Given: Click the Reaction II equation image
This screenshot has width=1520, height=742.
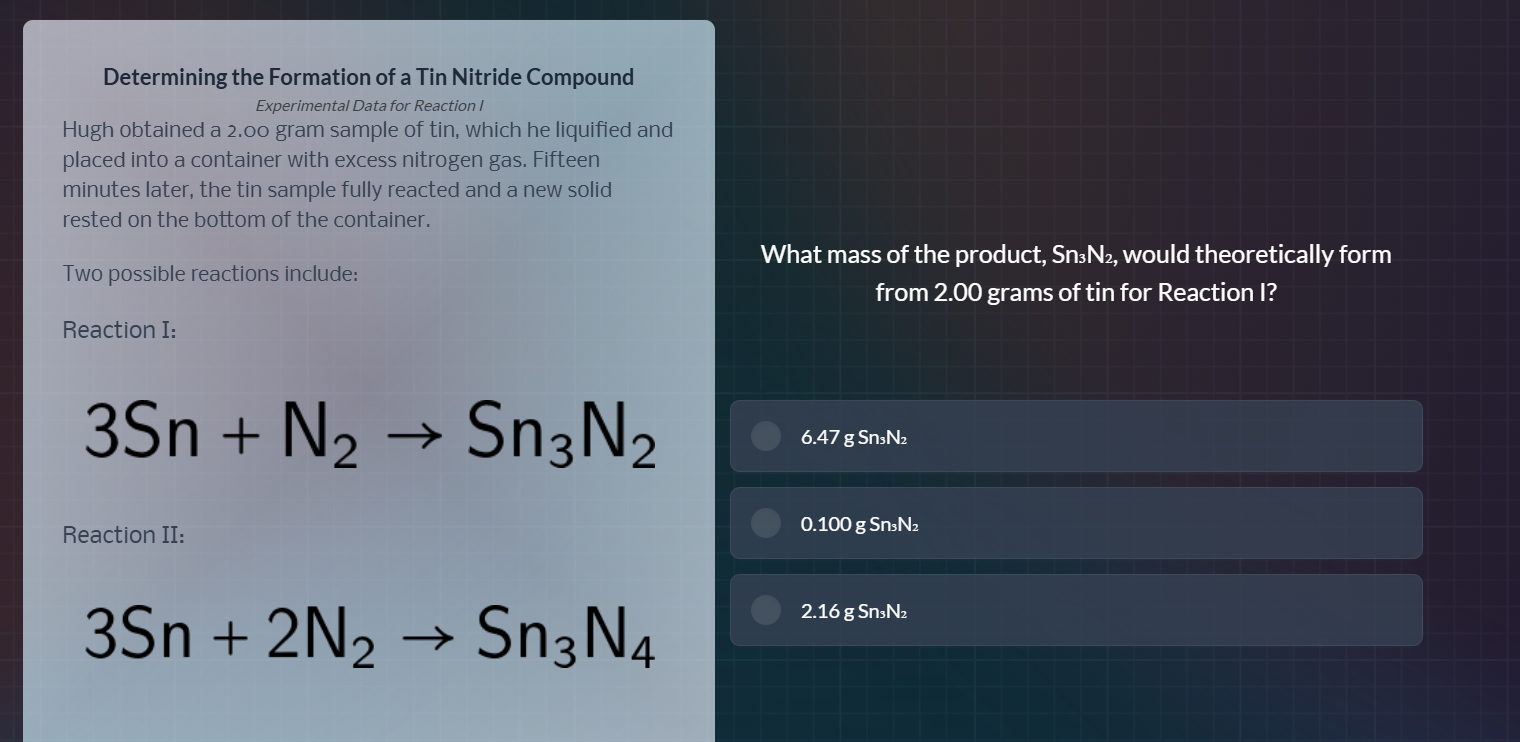Looking at the screenshot, I should click(368, 636).
